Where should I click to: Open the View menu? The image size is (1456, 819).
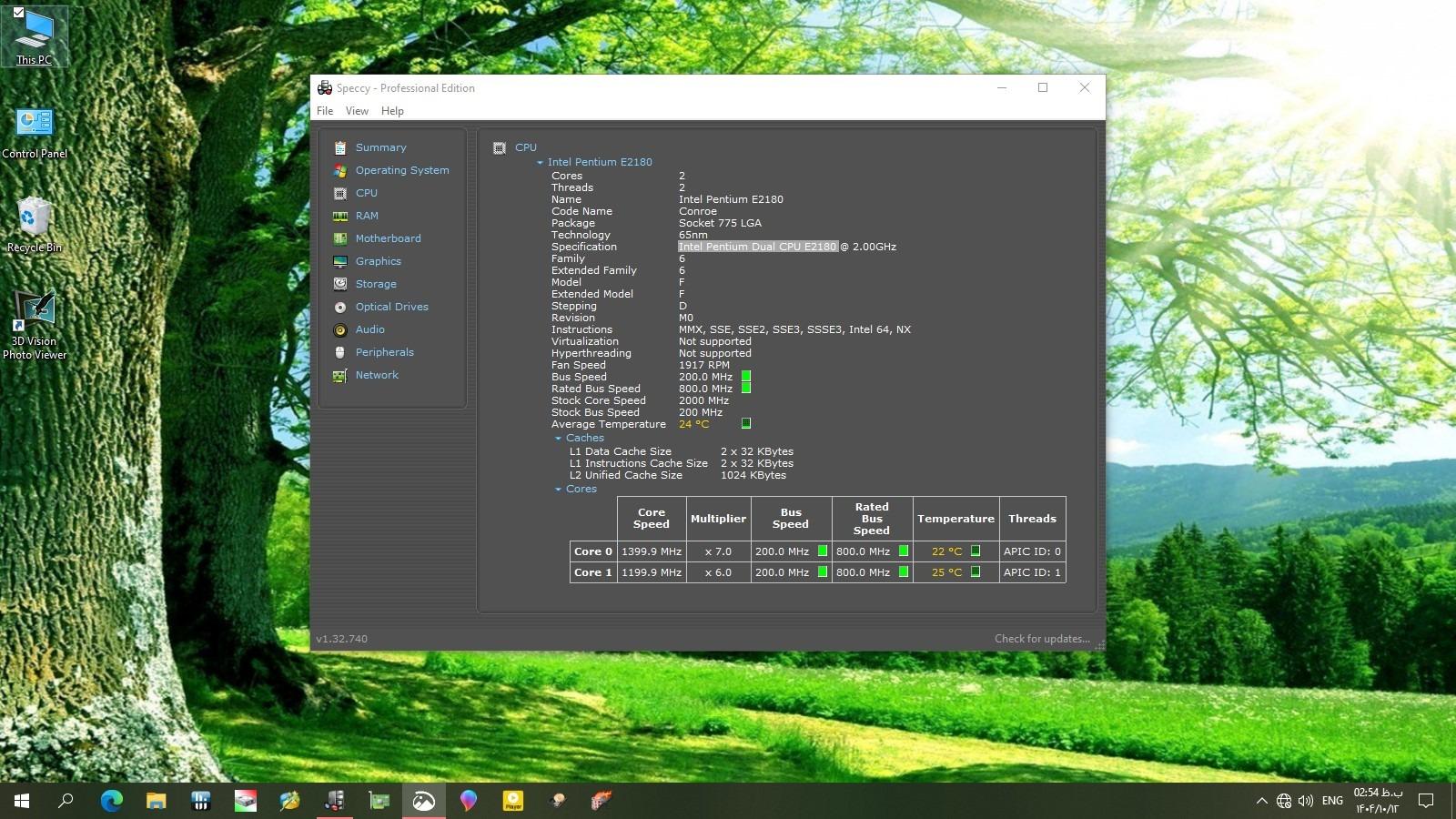click(x=357, y=111)
